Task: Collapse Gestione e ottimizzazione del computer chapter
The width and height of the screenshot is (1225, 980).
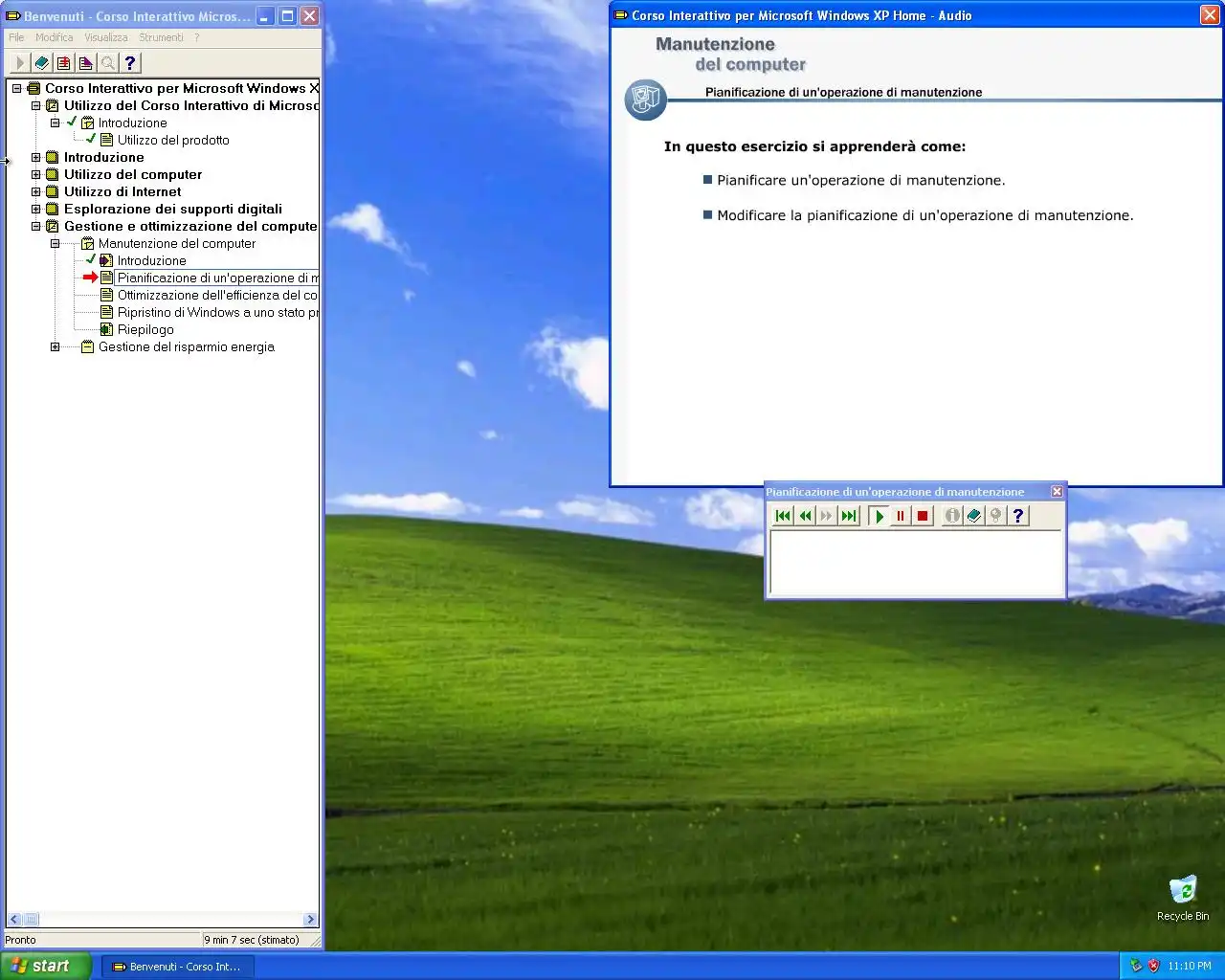Action: pos(35,226)
